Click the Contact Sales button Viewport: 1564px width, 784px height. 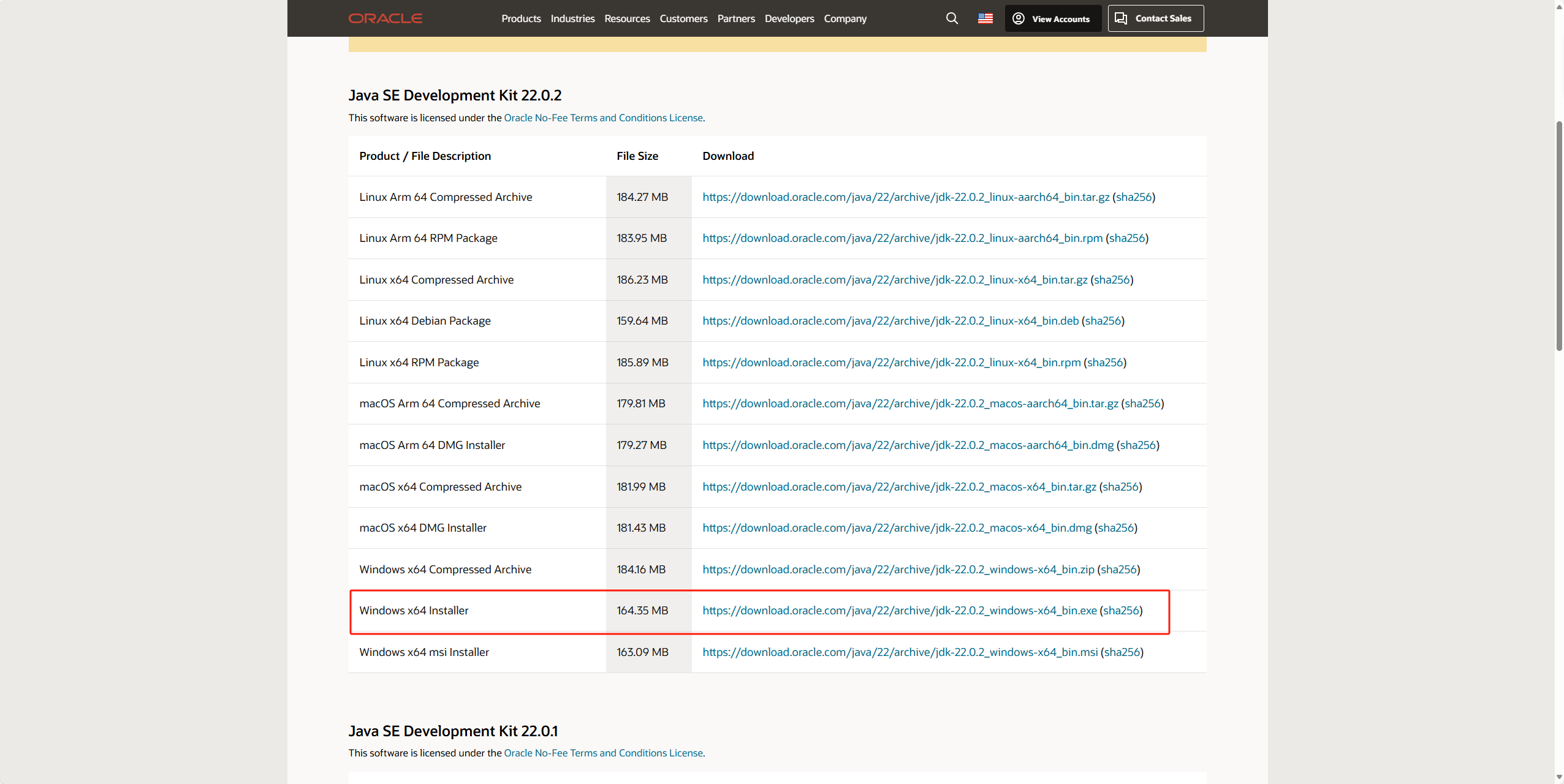[x=1156, y=18]
